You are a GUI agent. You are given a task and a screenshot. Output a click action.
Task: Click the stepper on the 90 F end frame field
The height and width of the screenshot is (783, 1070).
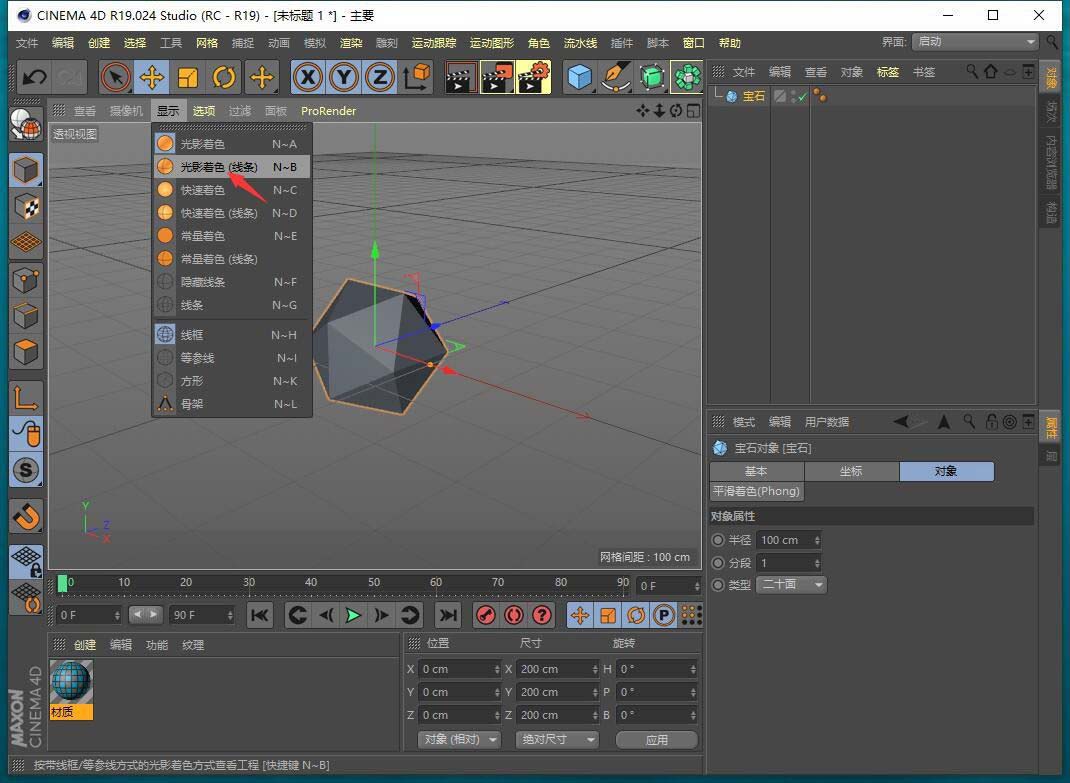point(230,616)
